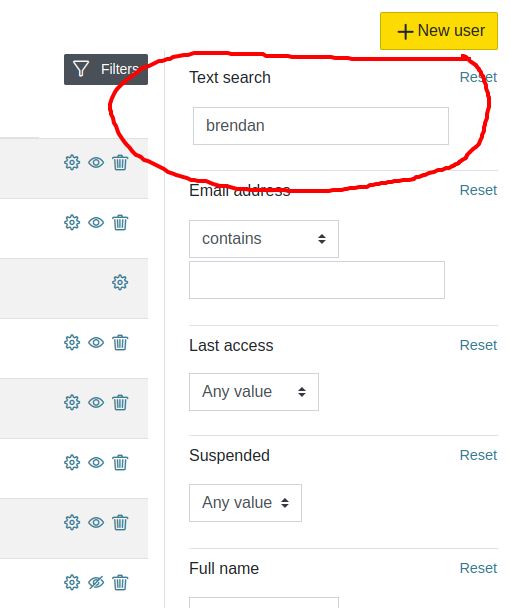The height and width of the screenshot is (608, 510).
Task: Unsuspend user with crossed-out eye icon
Action: click(96, 582)
